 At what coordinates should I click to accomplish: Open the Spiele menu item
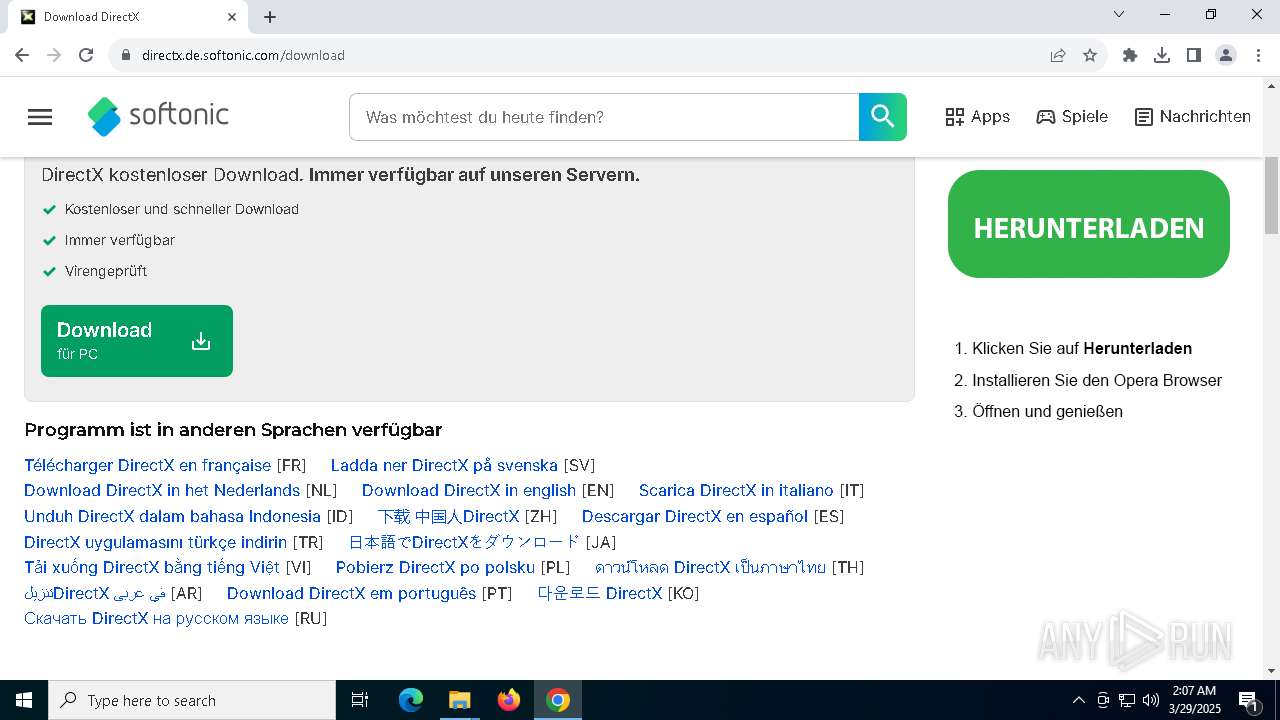[x=1072, y=117]
